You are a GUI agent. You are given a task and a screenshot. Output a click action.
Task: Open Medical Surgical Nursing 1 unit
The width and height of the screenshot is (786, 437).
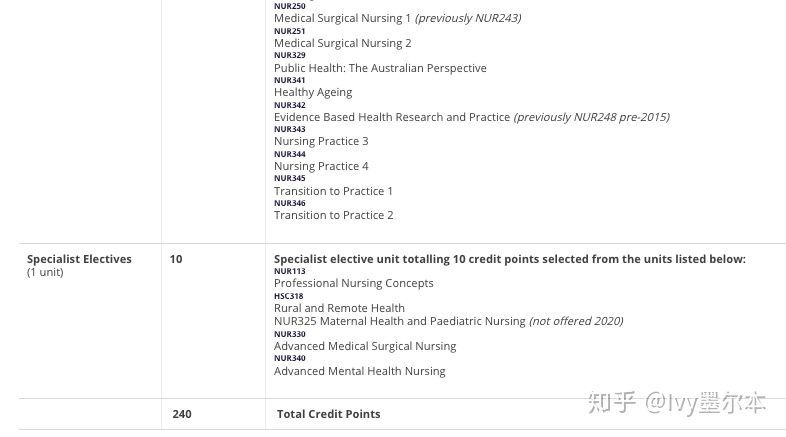(342, 19)
